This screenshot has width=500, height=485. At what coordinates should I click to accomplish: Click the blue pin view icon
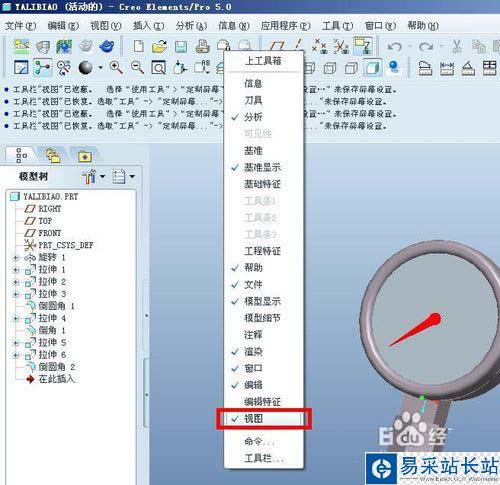coord(394,68)
